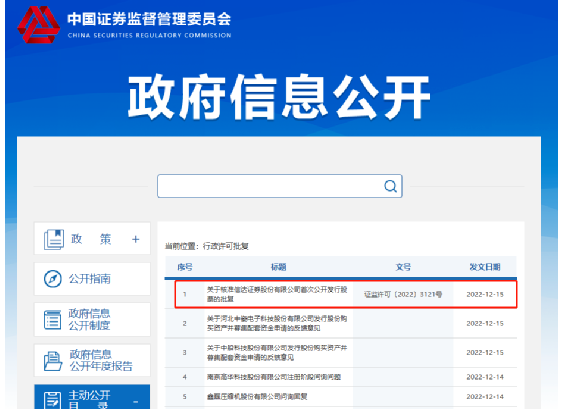Click the 标题 column header

278,267
